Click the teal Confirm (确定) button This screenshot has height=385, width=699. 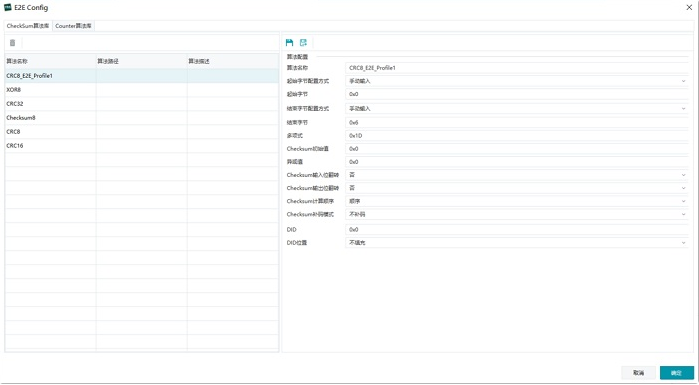pyautogui.click(x=677, y=373)
